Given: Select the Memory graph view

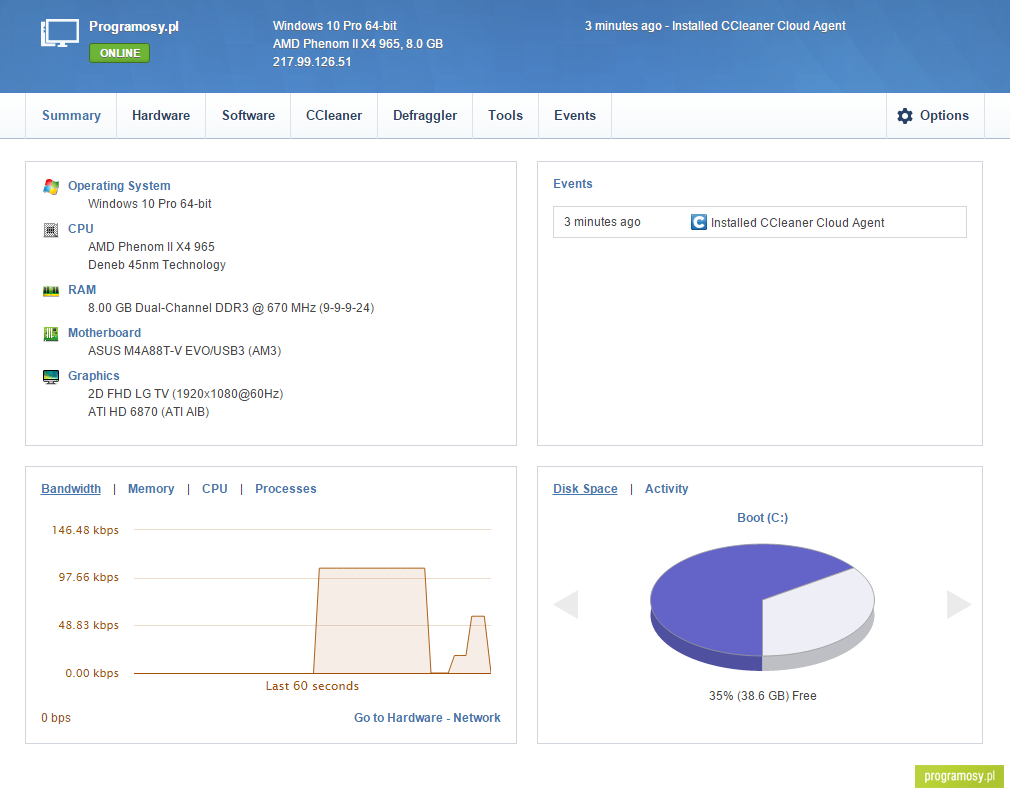Looking at the screenshot, I should click(151, 489).
